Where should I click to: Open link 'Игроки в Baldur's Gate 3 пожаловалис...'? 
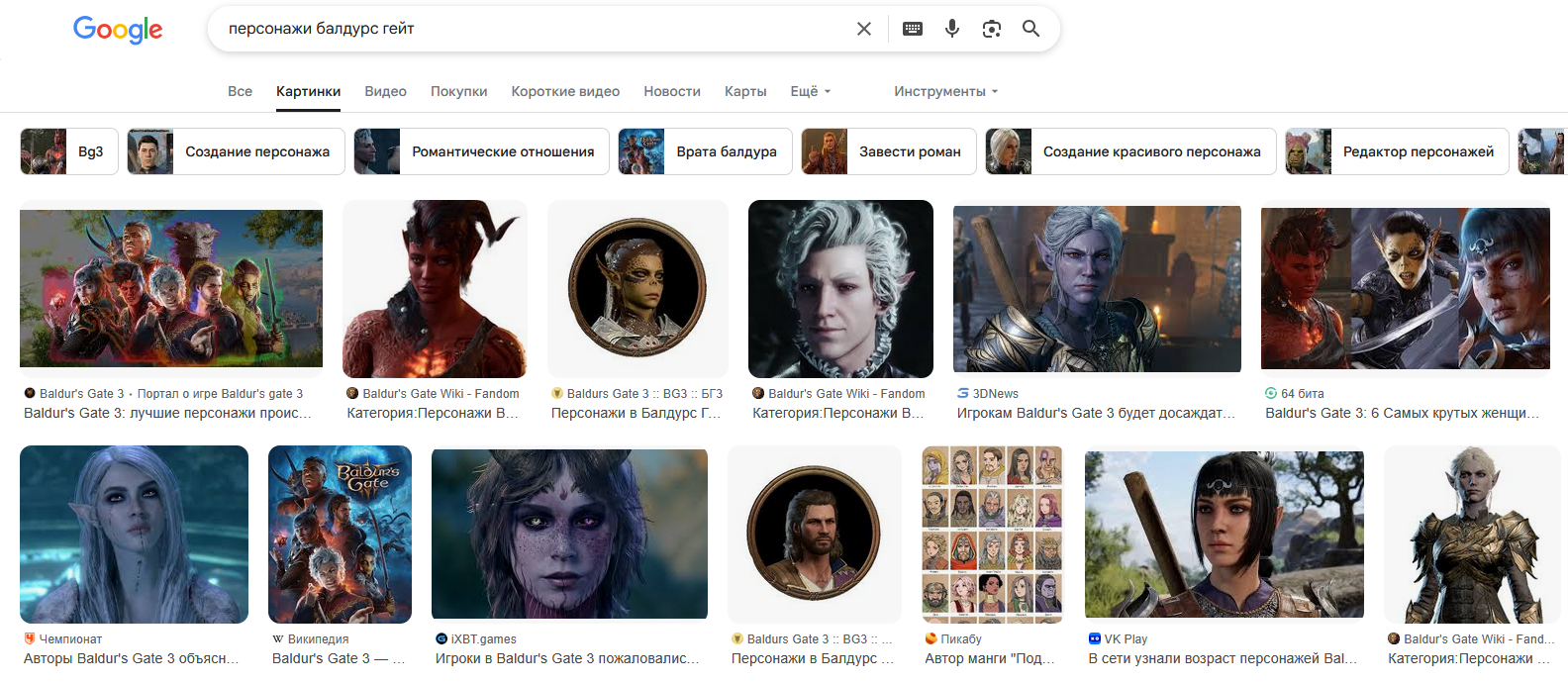pos(567,658)
